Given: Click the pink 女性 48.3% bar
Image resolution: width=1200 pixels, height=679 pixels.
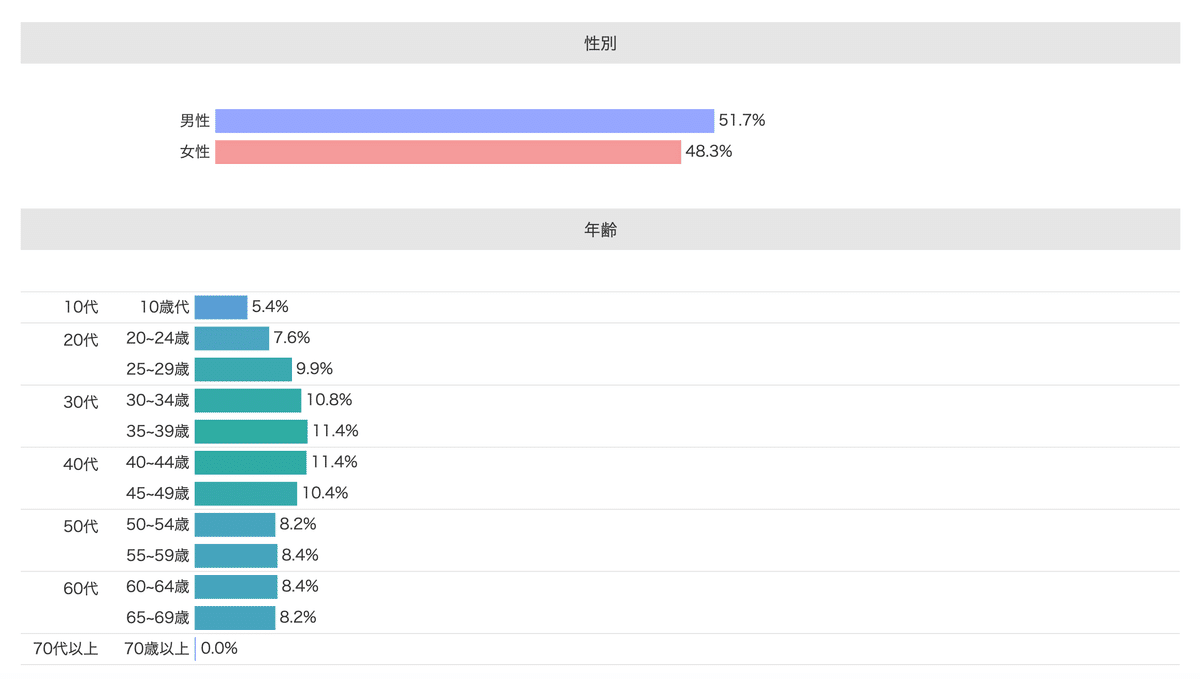Looking at the screenshot, I should tap(448, 152).
